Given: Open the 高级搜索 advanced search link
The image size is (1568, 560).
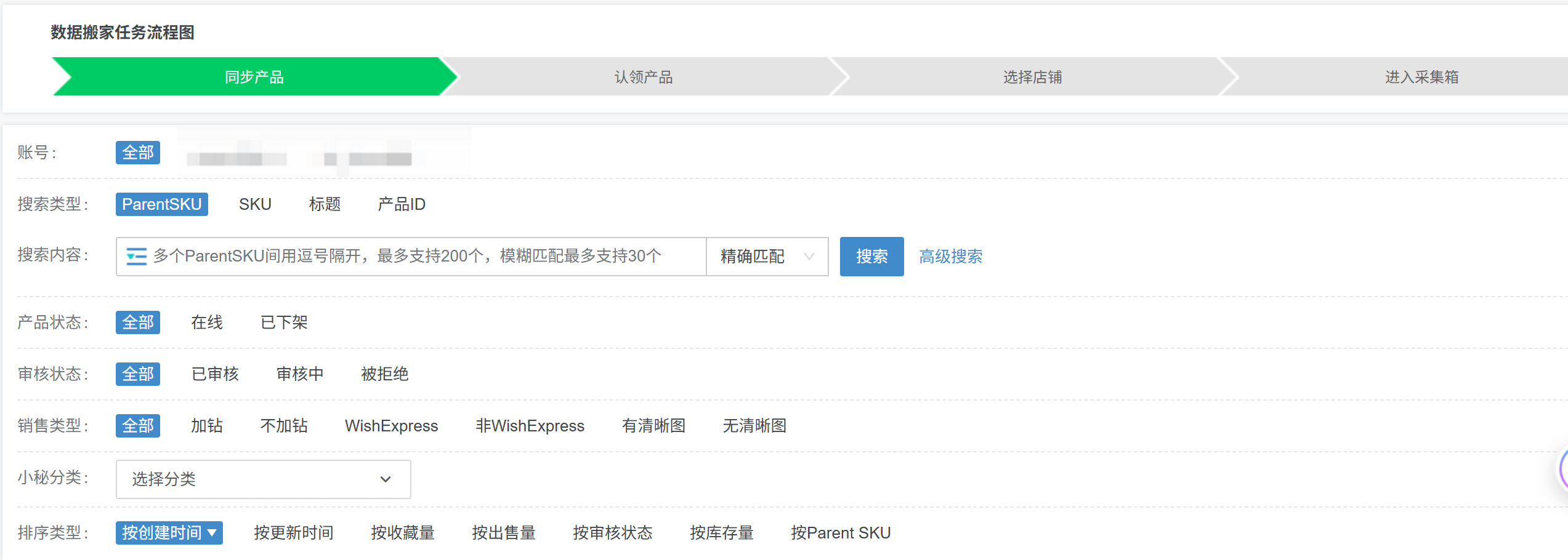Looking at the screenshot, I should point(950,257).
